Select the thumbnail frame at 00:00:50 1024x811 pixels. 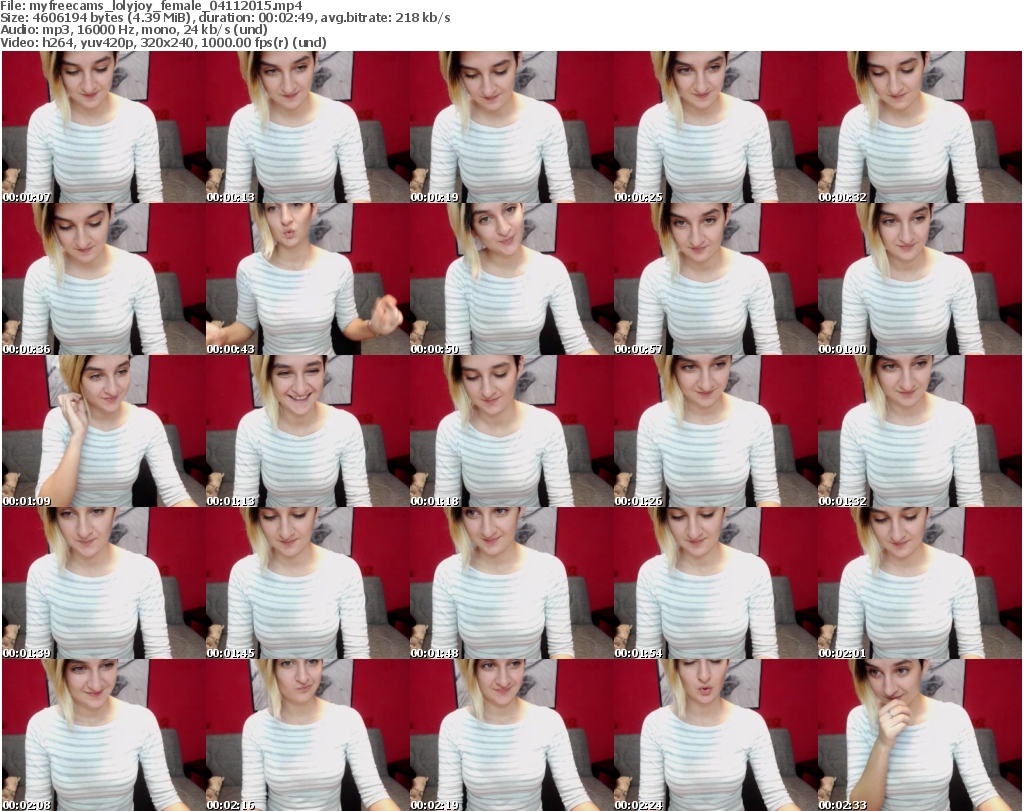511,279
